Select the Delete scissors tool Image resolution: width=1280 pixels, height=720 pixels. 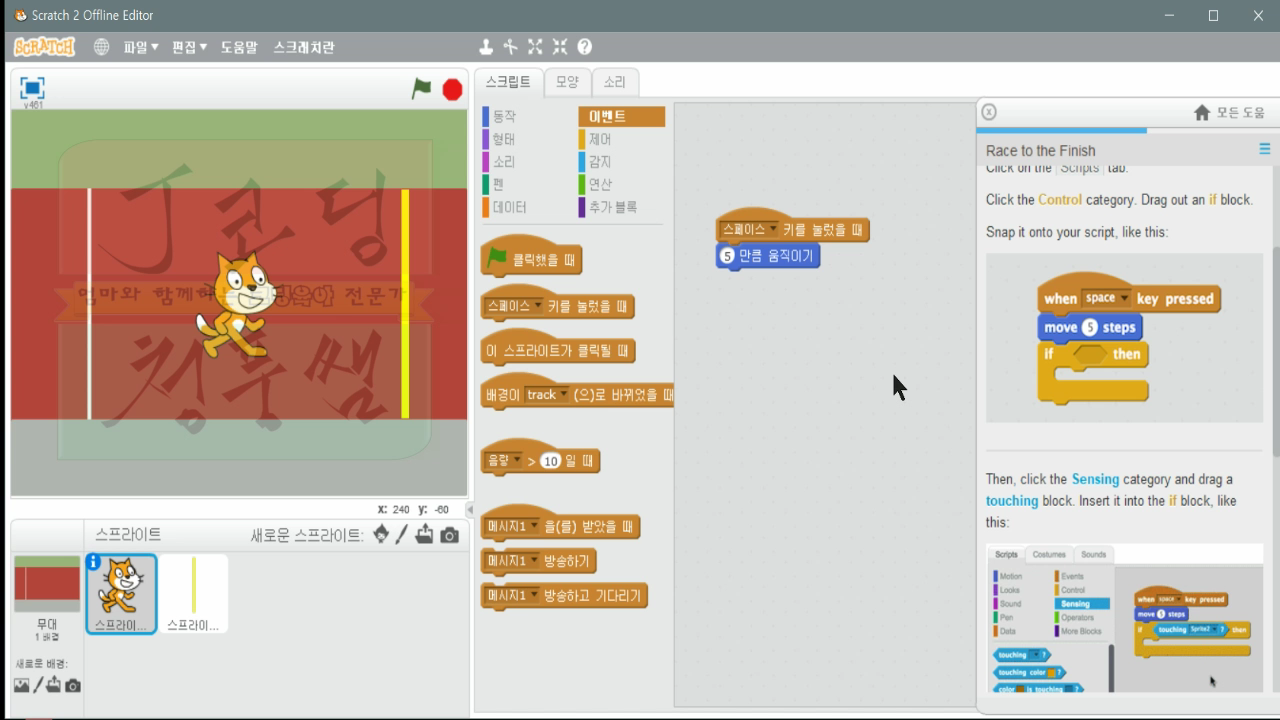click(510, 47)
